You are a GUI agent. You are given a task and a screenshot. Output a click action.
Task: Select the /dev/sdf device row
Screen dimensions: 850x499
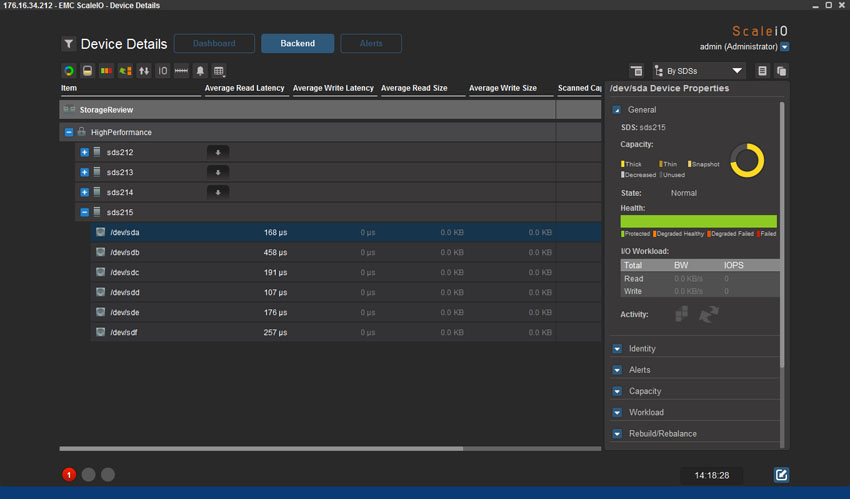[346, 332]
